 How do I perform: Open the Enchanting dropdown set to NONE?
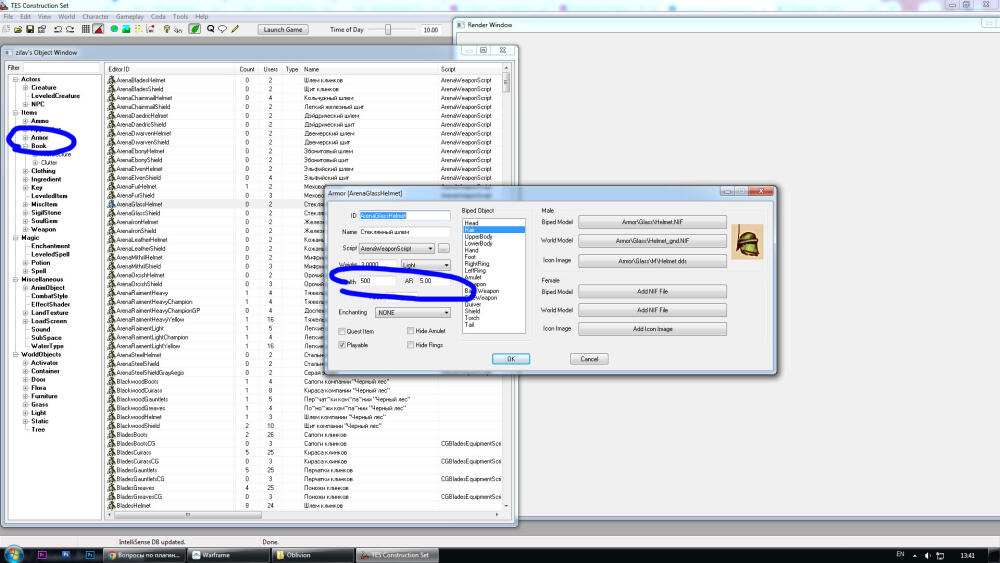point(413,312)
